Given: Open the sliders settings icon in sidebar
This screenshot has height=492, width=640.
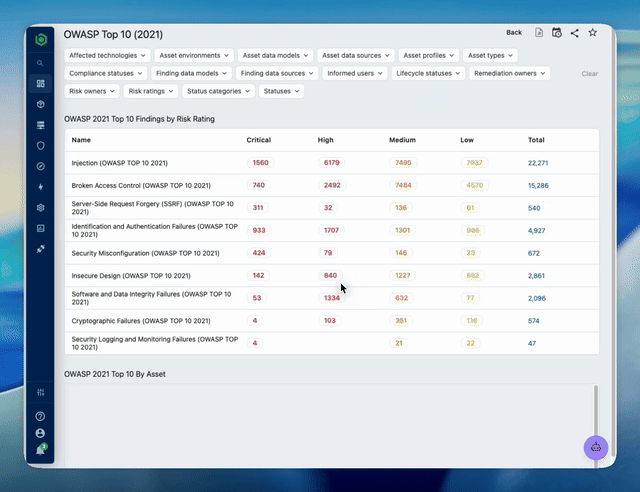Looking at the screenshot, I should coord(40,392).
